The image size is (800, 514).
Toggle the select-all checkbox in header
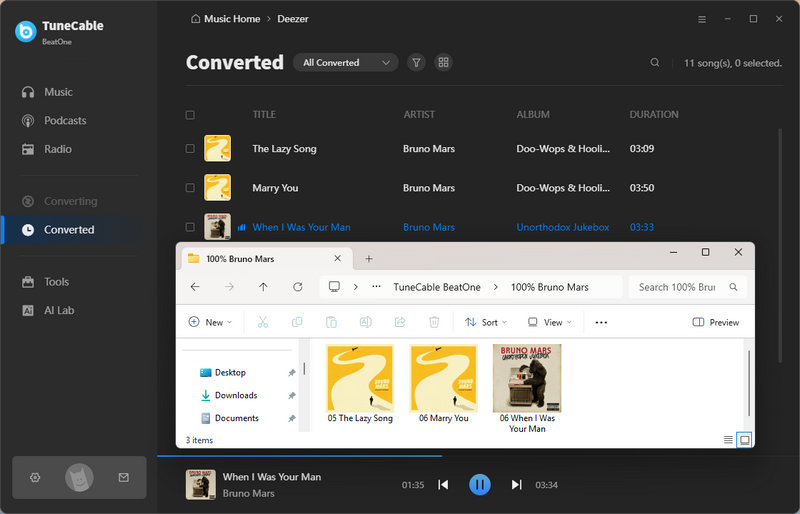click(190, 115)
